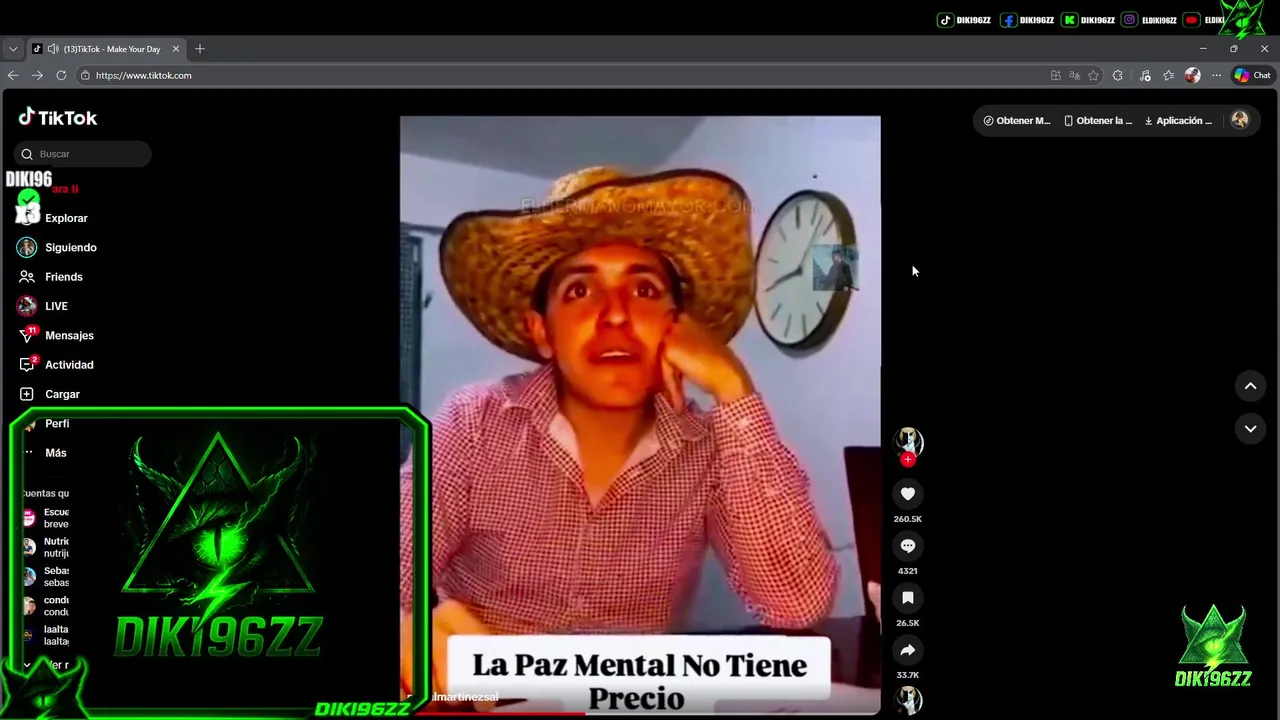This screenshot has height=720, width=1280.
Task: Click the address bar URL
Action: point(143,75)
